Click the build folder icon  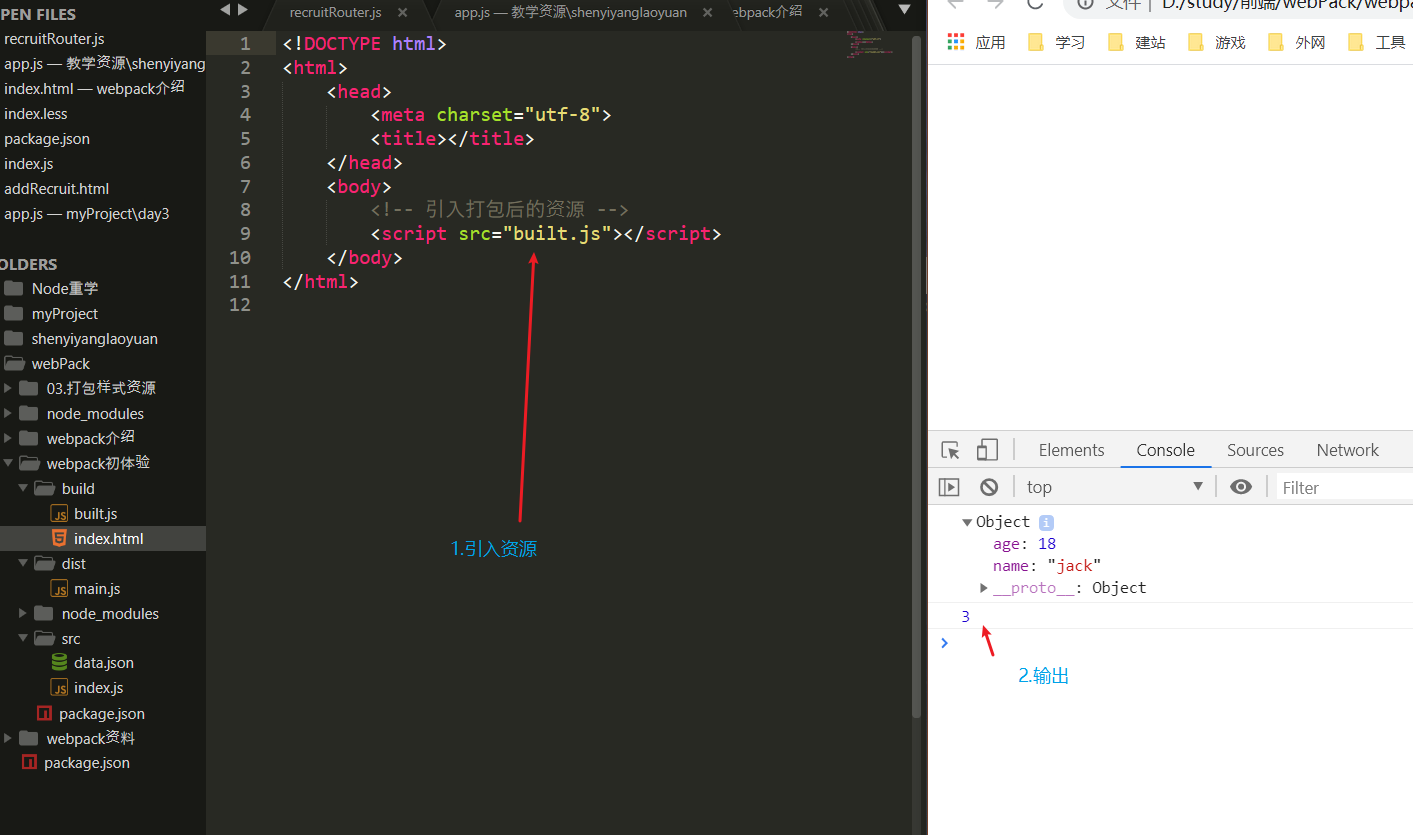click(43, 488)
